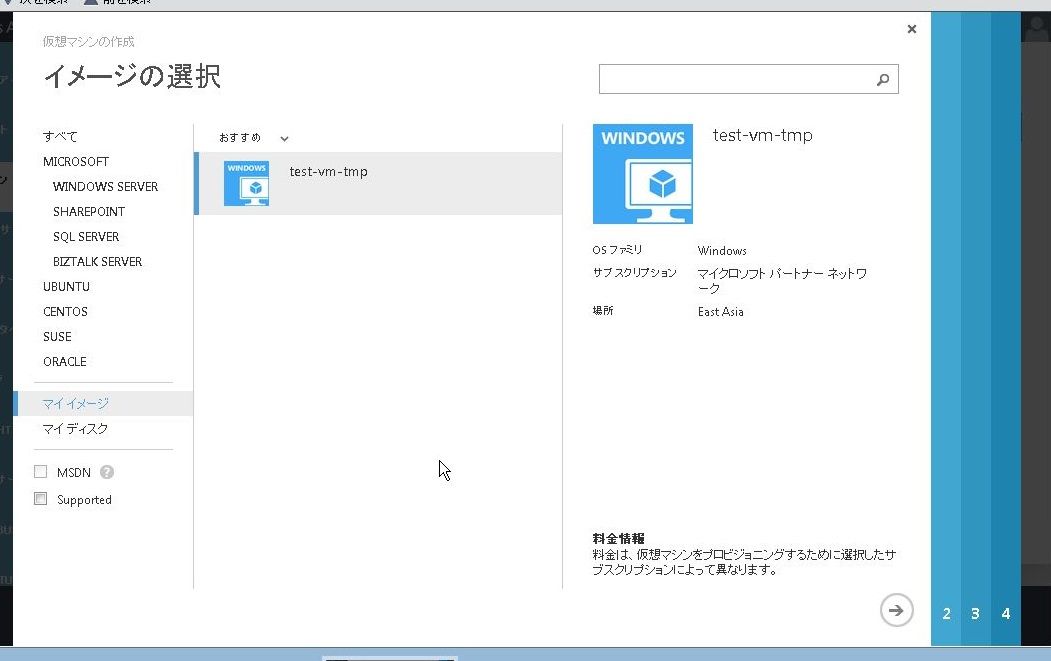Viewport: 1051px width, 661px height.
Task: Select UBUNTU category
Action: [66, 287]
